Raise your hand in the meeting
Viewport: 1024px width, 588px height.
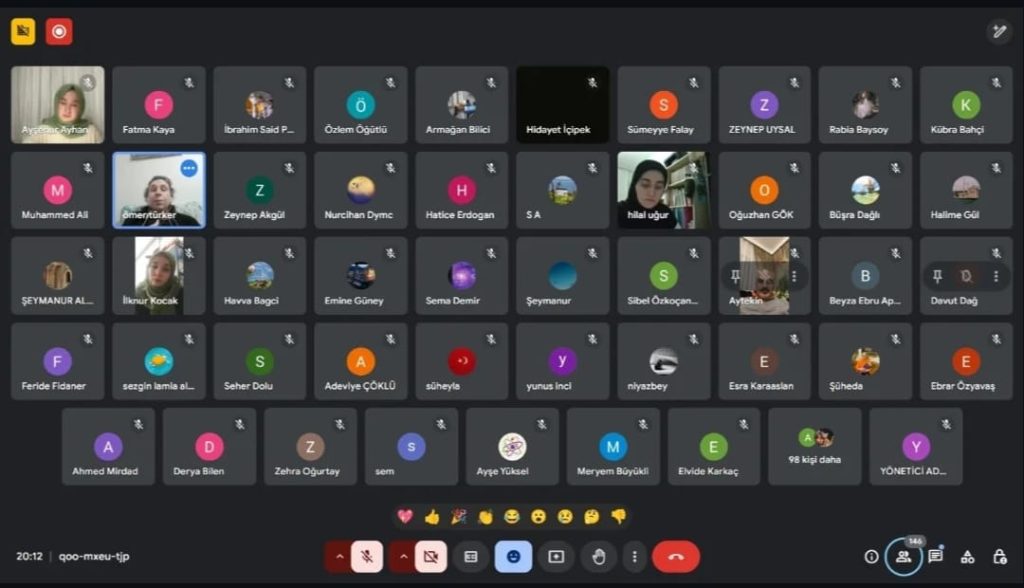point(598,557)
